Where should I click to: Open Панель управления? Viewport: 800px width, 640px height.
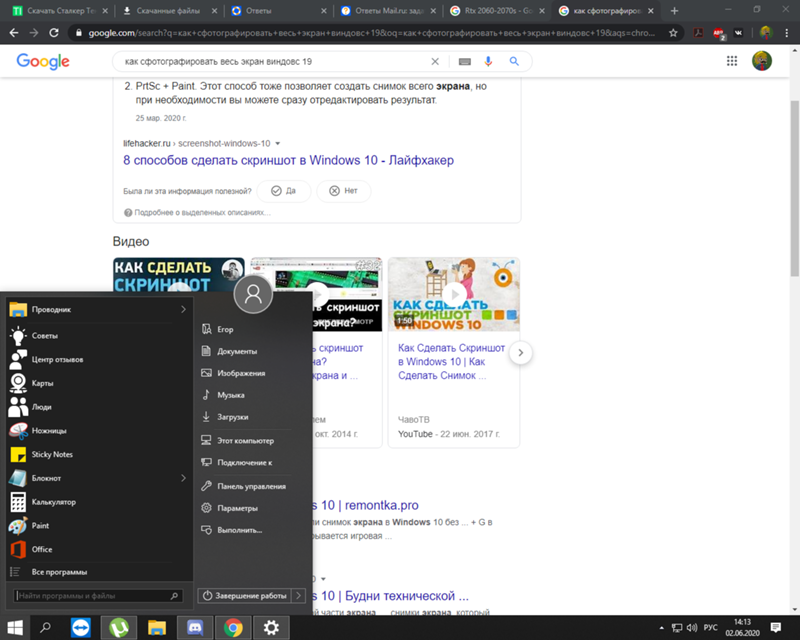pos(251,486)
